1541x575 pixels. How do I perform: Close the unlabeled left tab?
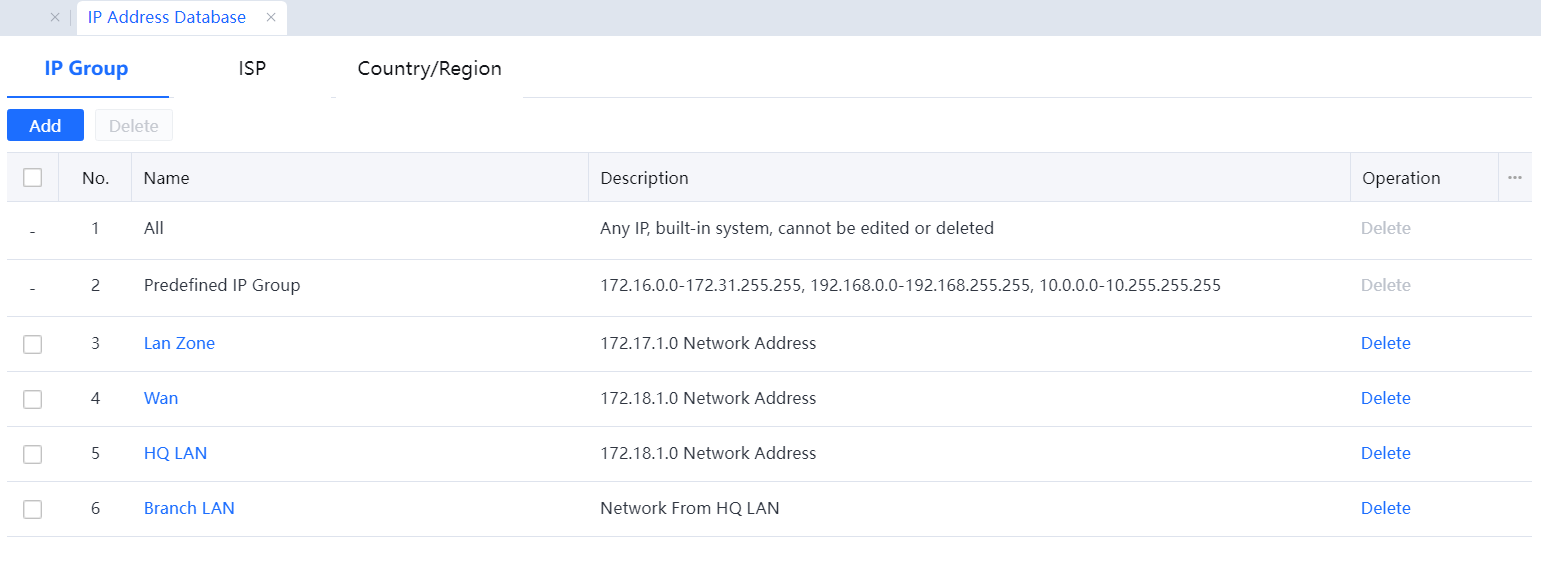(x=55, y=17)
